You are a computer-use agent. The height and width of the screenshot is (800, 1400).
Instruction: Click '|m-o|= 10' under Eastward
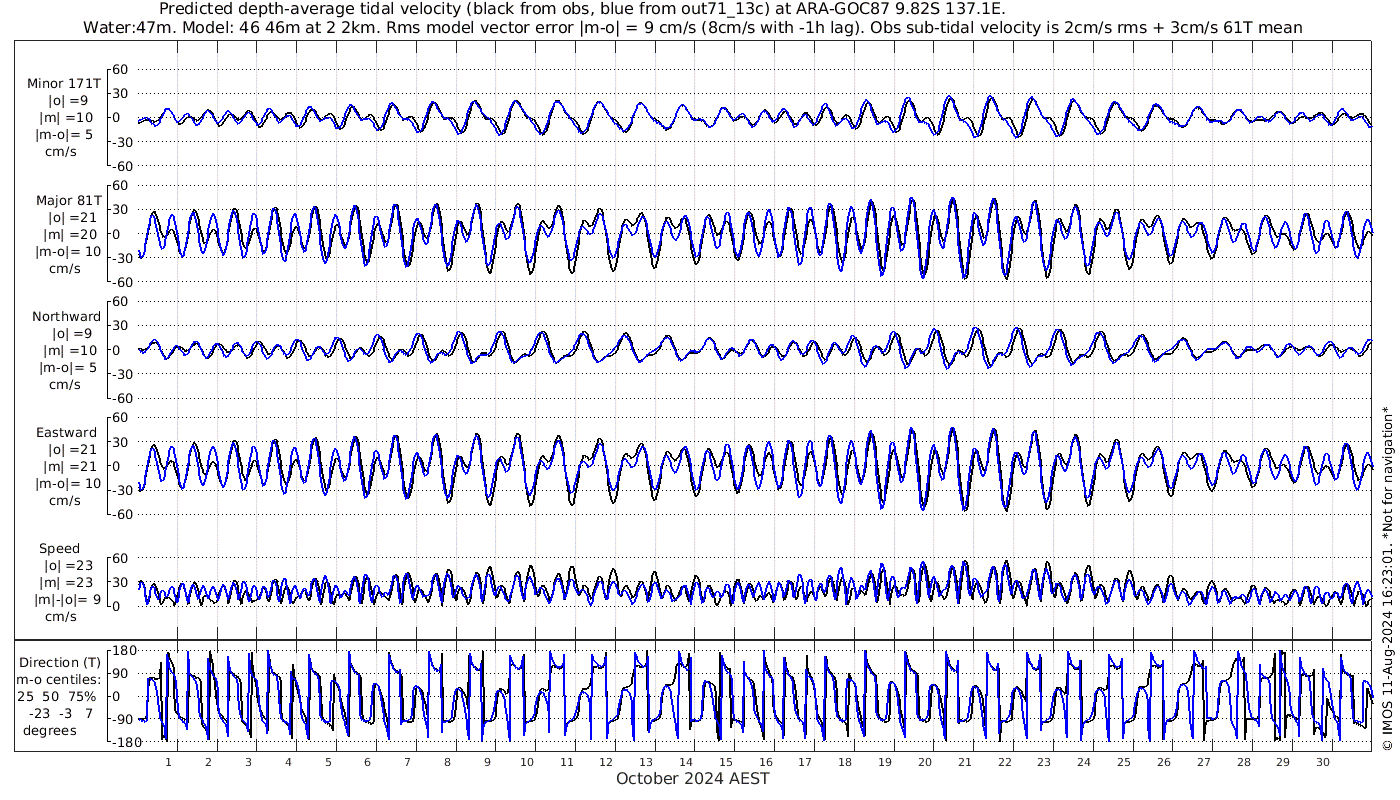(x=67, y=483)
